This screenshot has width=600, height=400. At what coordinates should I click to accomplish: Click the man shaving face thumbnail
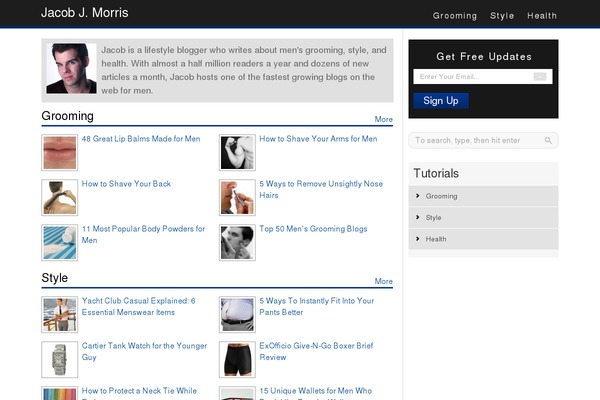(237, 243)
